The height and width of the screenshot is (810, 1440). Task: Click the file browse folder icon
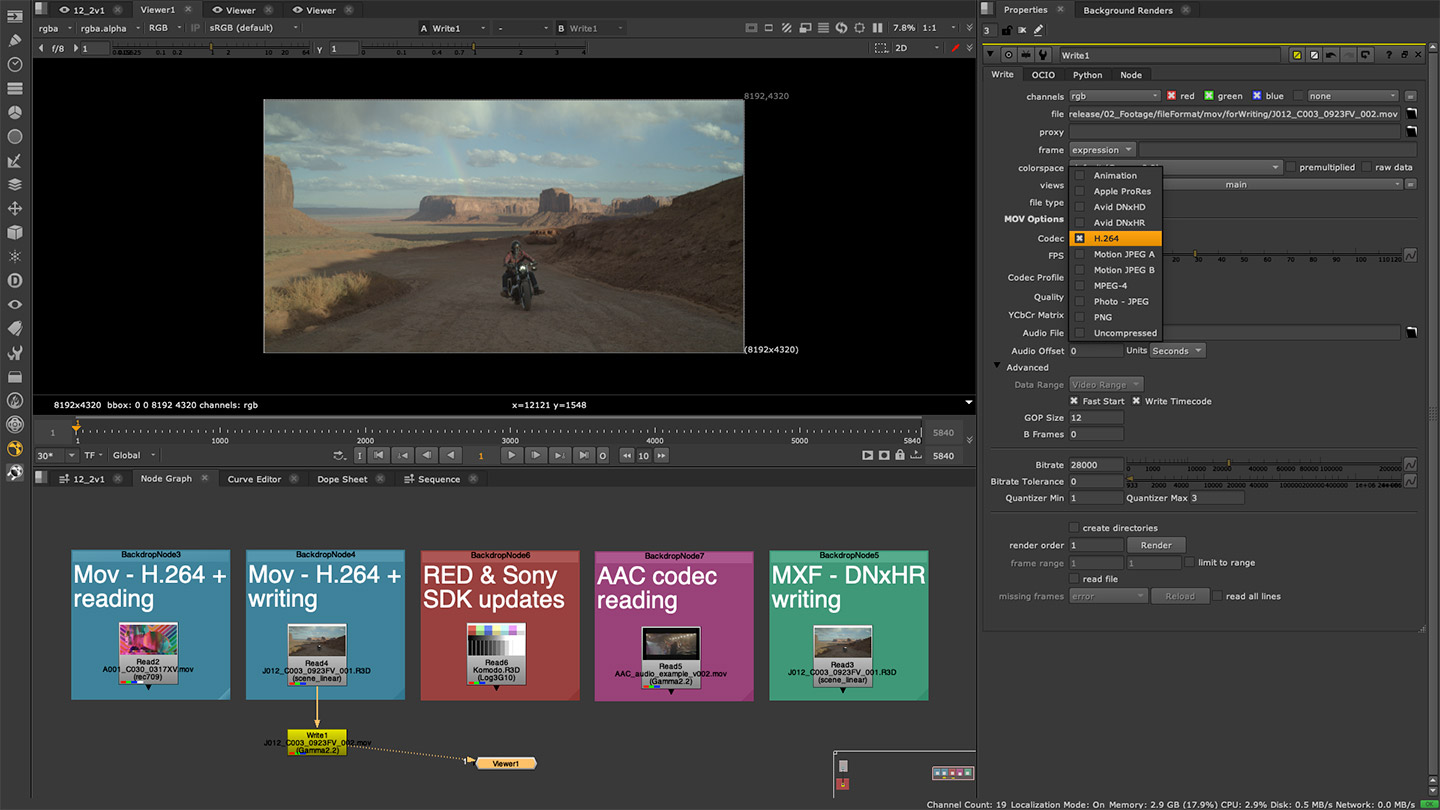1412,114
